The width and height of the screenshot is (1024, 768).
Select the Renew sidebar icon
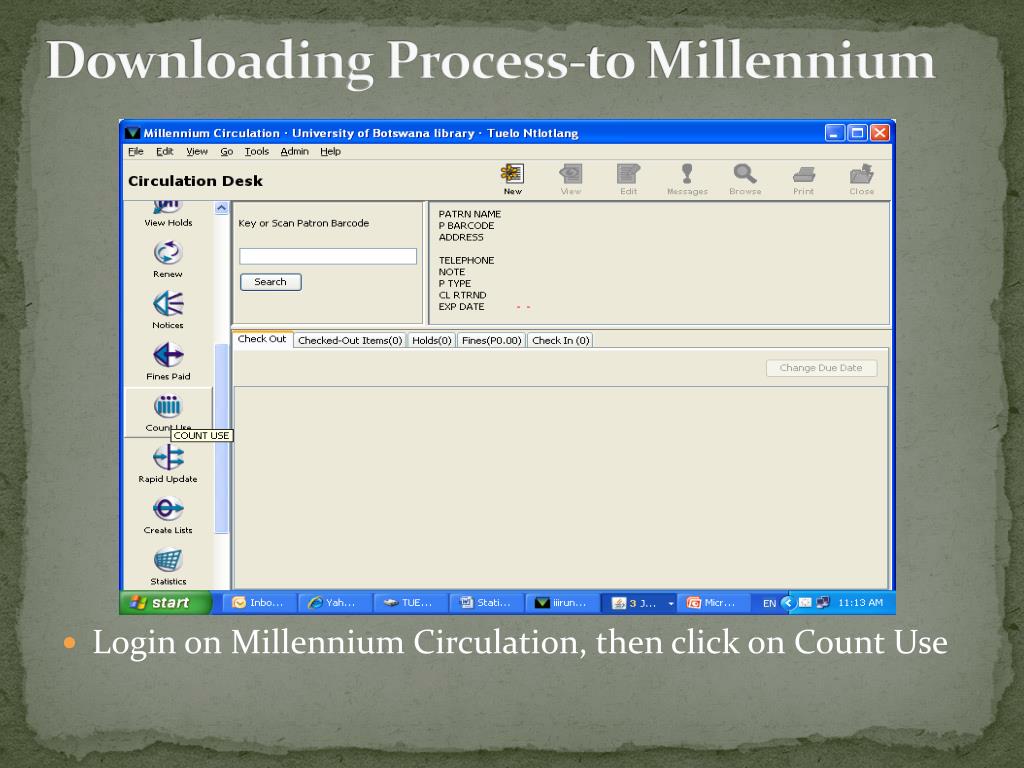168,259
